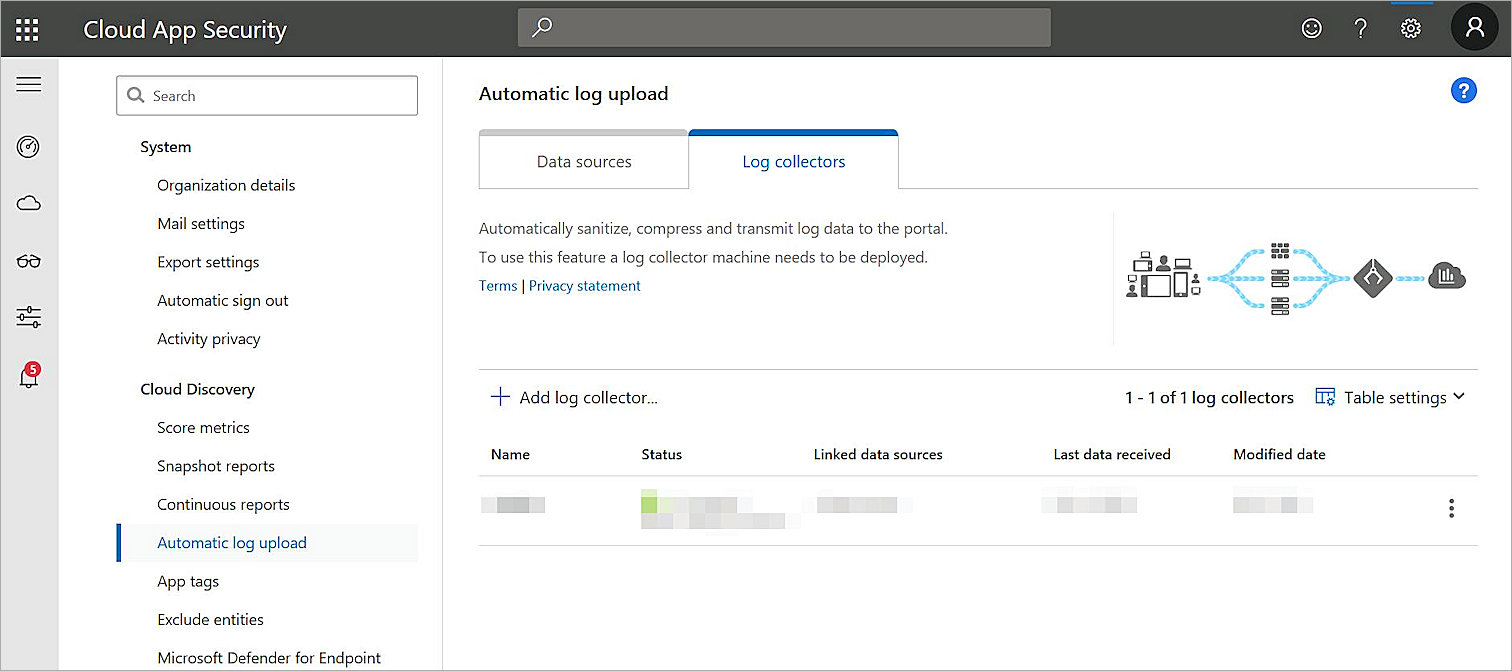Open the alerts bell with 5 notifications
Image resolution: width=1512 pixels, height=671 pixels.
[29, 377]
